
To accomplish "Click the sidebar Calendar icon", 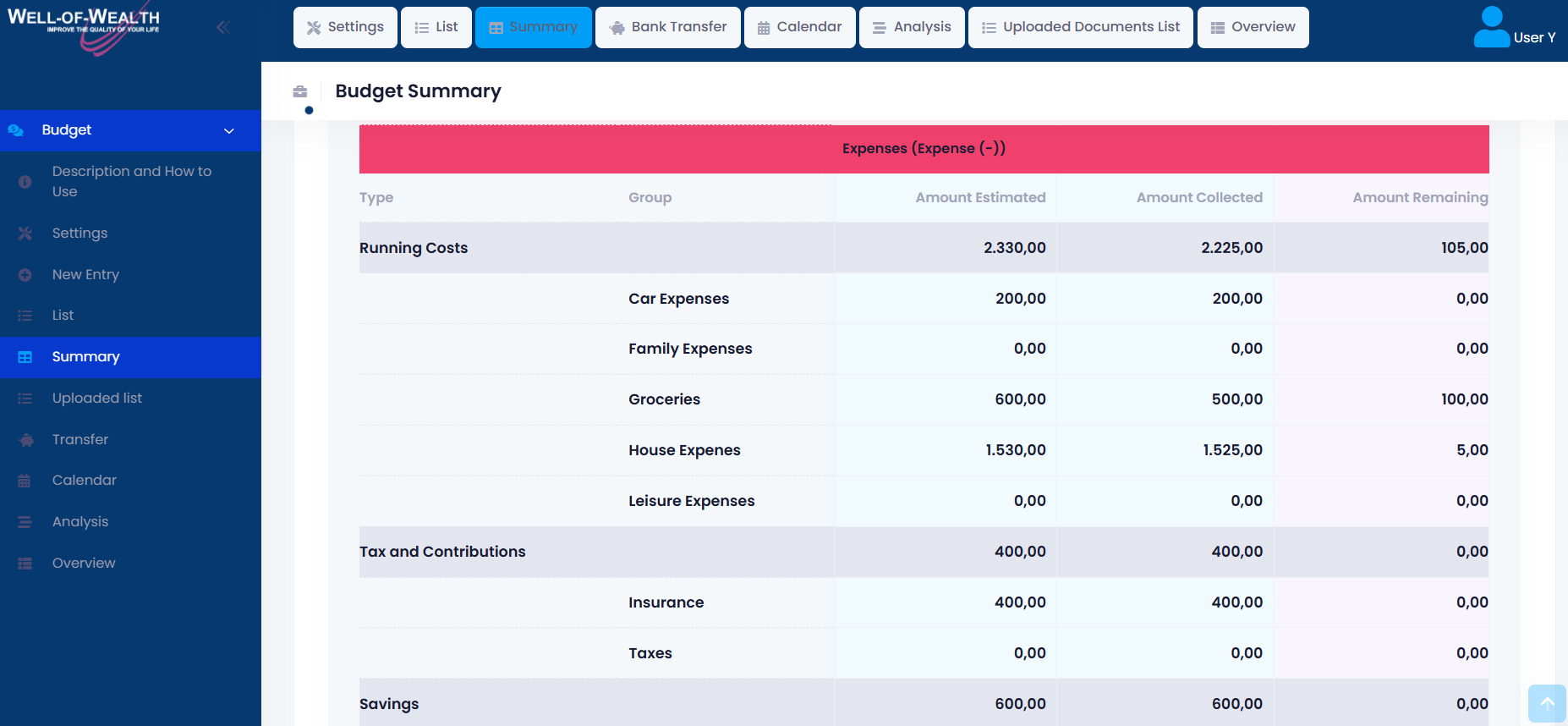I will [25, 481].
